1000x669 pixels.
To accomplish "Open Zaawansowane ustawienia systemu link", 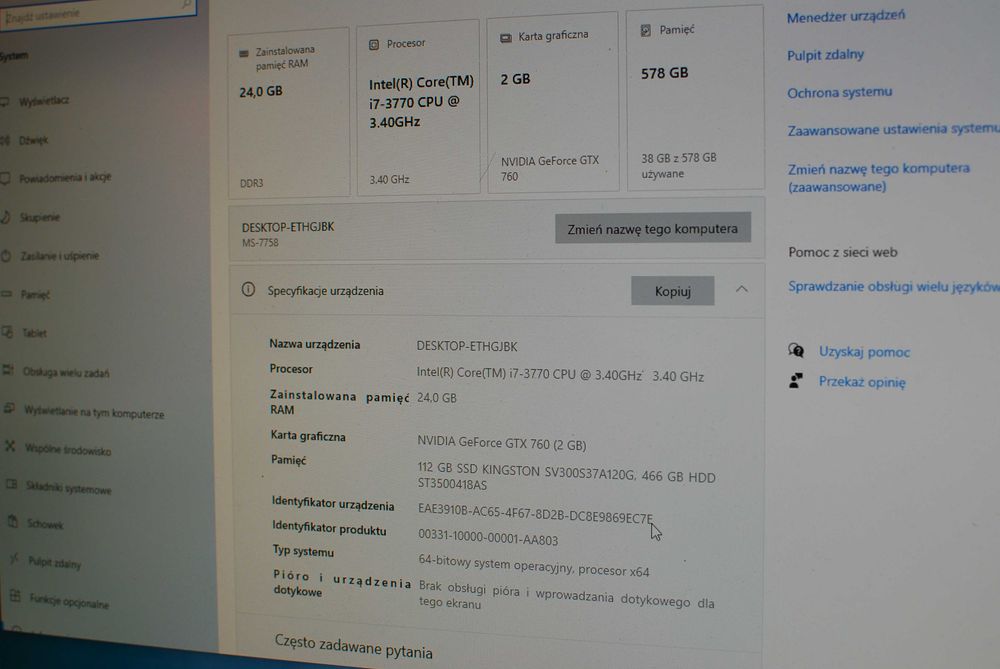I will [893, 129].
